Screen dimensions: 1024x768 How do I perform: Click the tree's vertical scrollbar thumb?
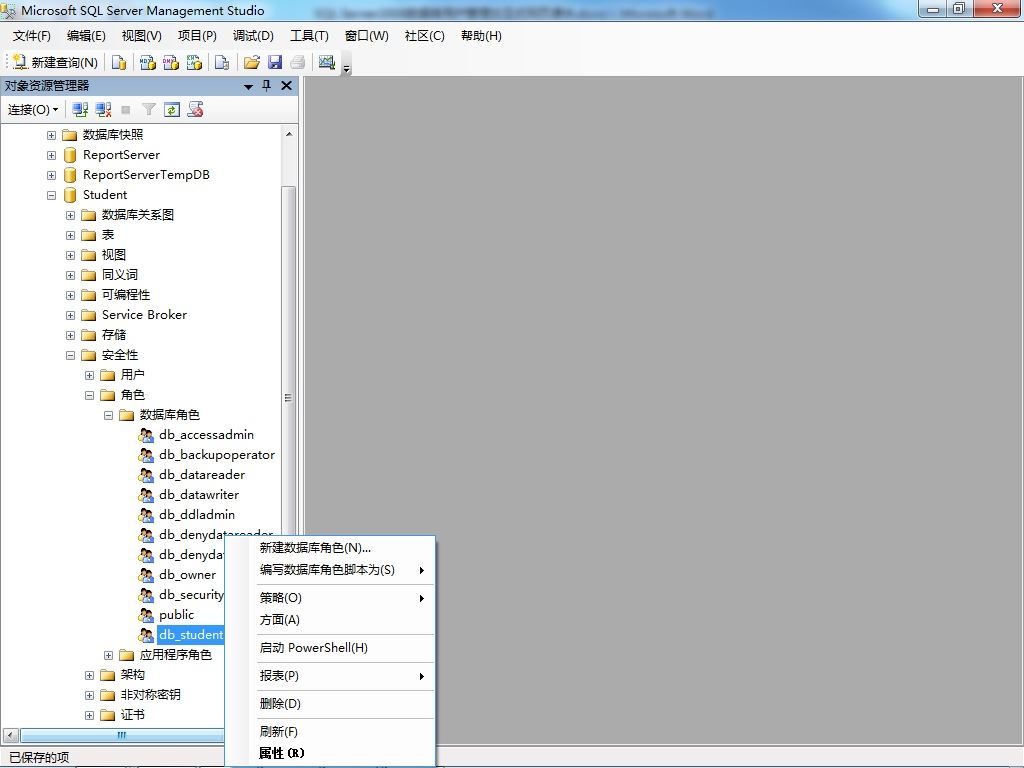(x=289, y=398)
